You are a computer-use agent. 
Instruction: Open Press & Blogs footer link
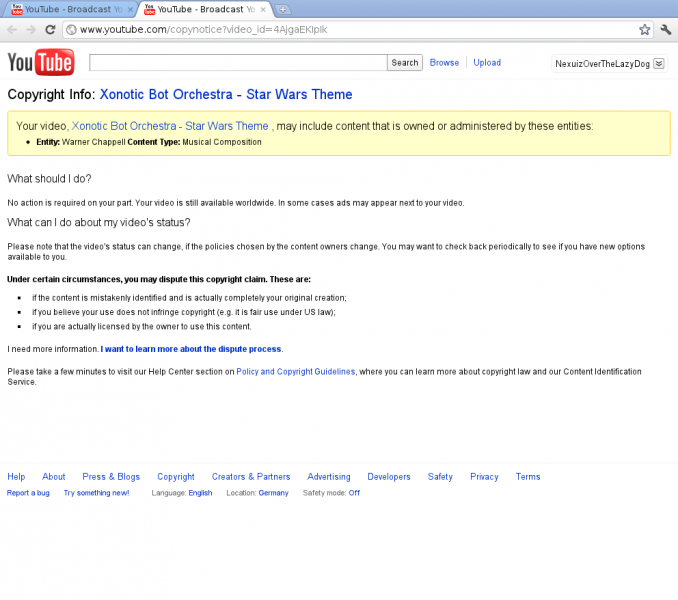click(111, 476)
